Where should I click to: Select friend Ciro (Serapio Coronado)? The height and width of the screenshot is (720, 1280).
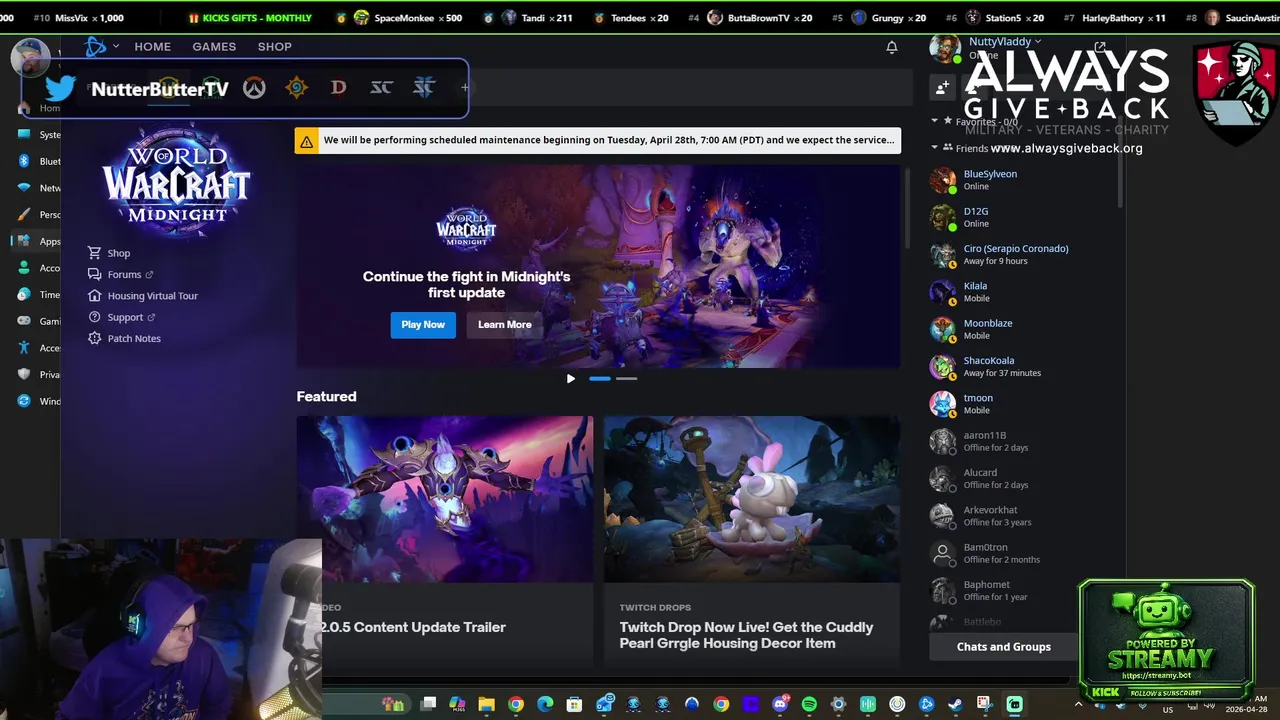pyautogui.click(x=1020, y=255)
